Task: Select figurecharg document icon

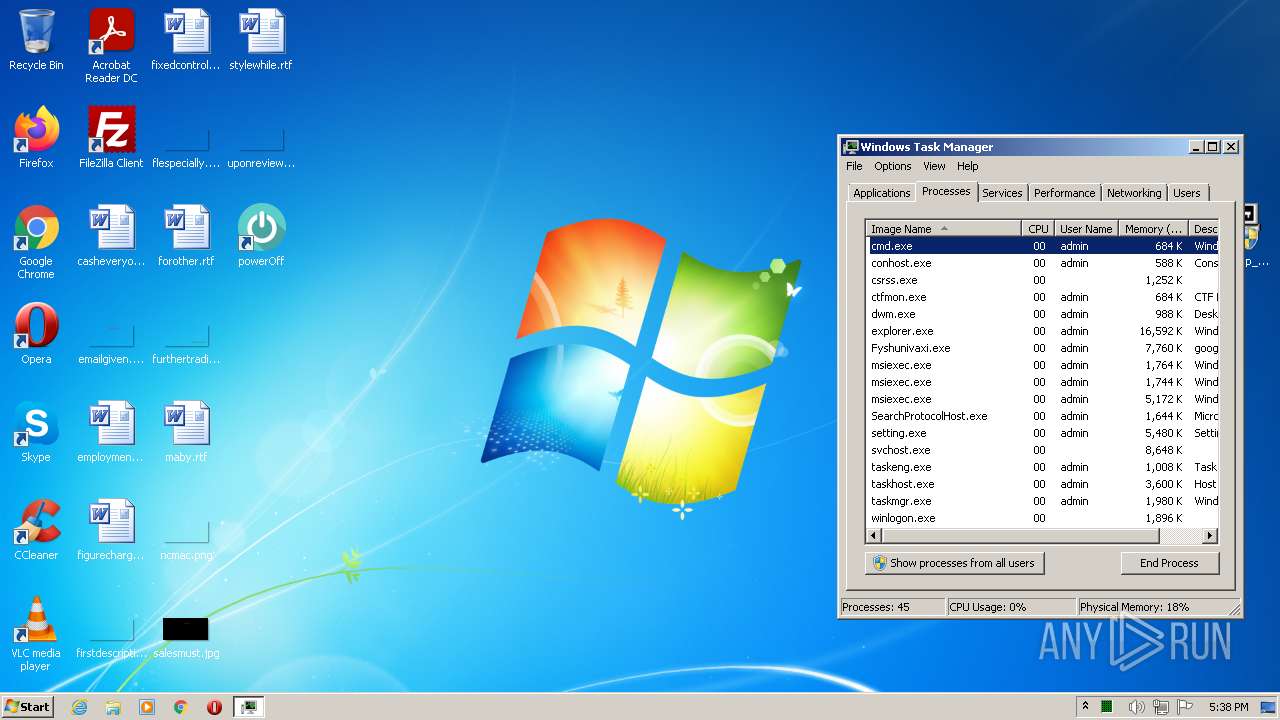Action: 111,530
